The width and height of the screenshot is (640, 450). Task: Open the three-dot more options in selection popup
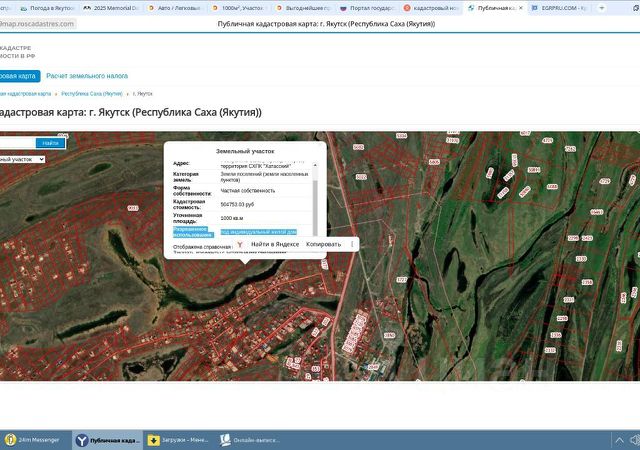tap(352, 244)
